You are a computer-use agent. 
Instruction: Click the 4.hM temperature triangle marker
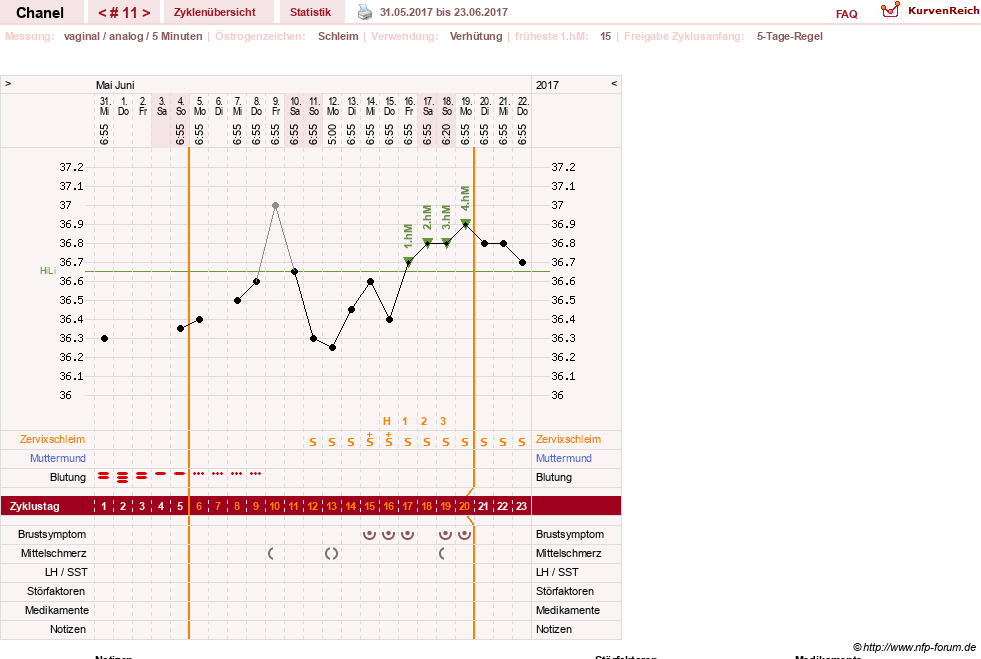point(465,223)
